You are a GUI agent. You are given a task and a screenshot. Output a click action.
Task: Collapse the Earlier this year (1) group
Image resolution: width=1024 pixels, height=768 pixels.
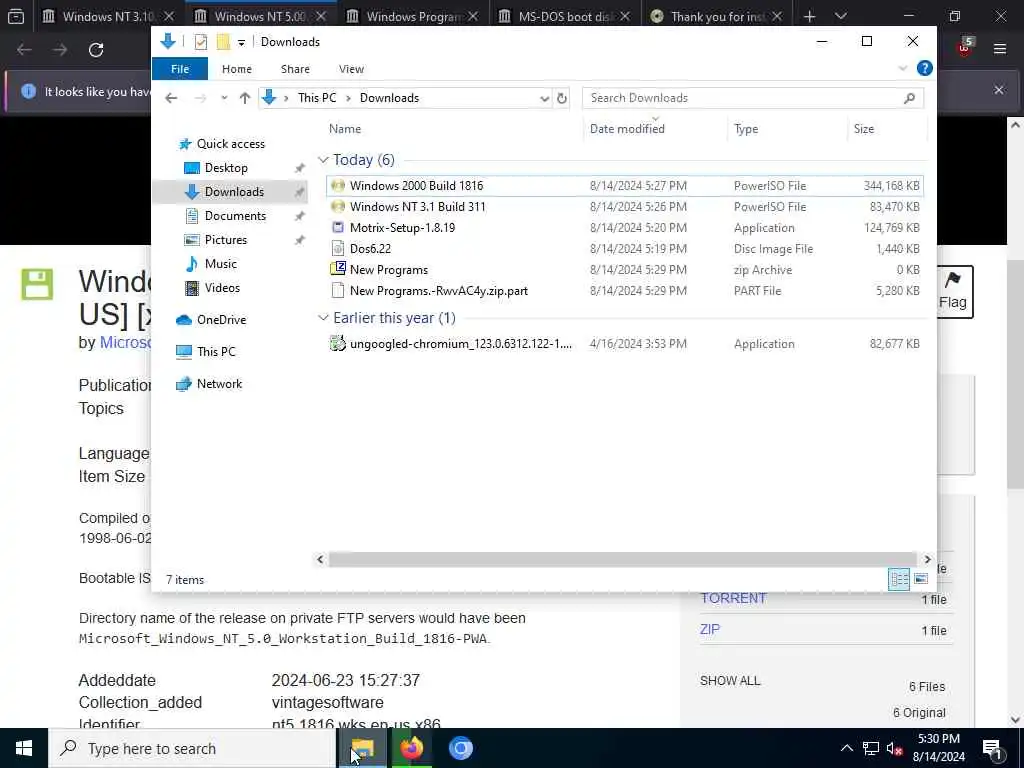(323, 317)
